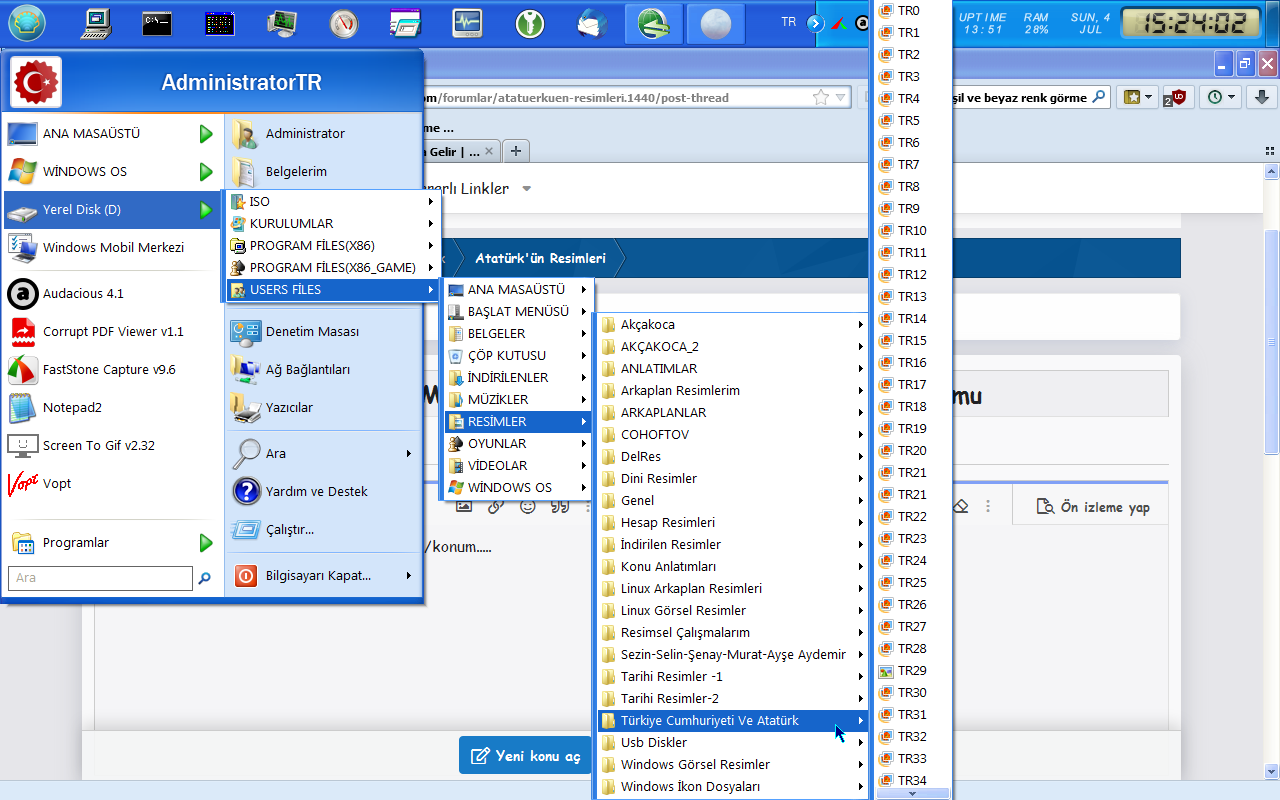This screenshot has height=800, width=1280.
Task: Open the Linkler dropdown arrow on page
Action: 527,189
